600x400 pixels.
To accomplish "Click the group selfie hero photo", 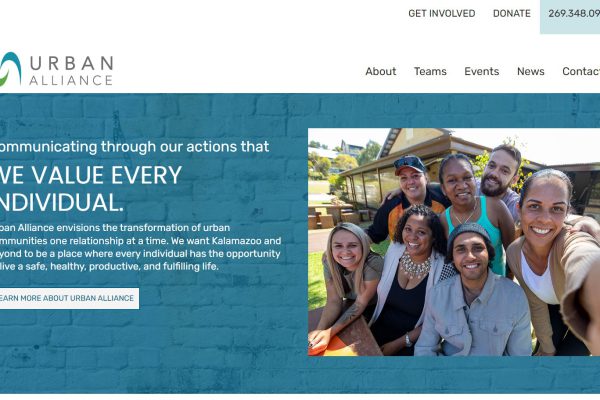I will coord(454,242).
